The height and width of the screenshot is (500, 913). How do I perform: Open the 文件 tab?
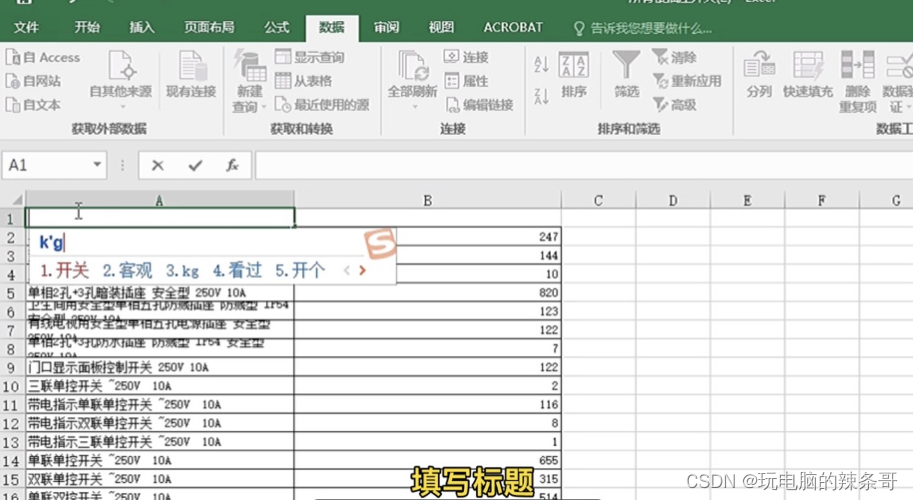tap(26, 27)
